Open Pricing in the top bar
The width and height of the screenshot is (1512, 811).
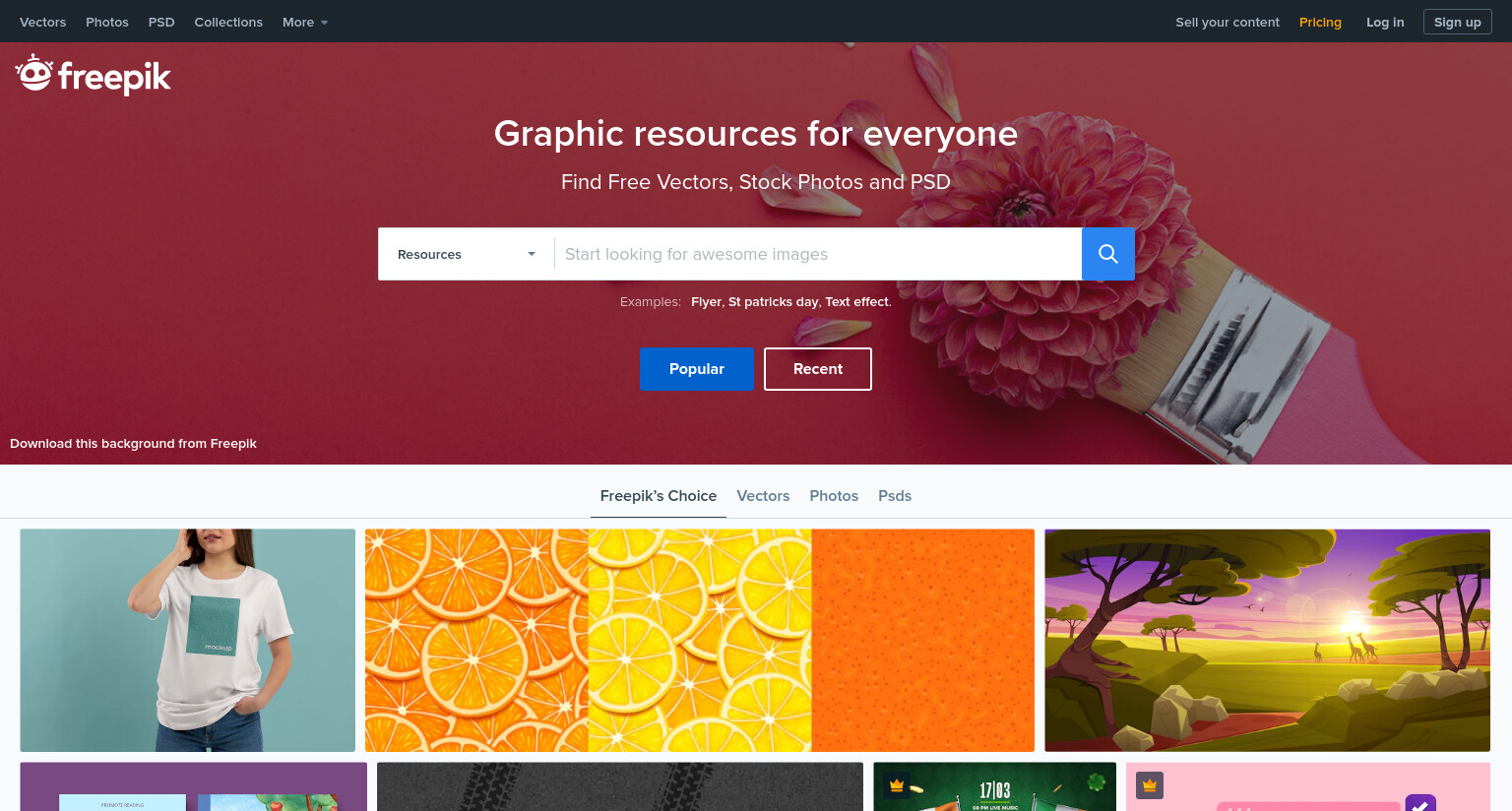(1320, 22)
